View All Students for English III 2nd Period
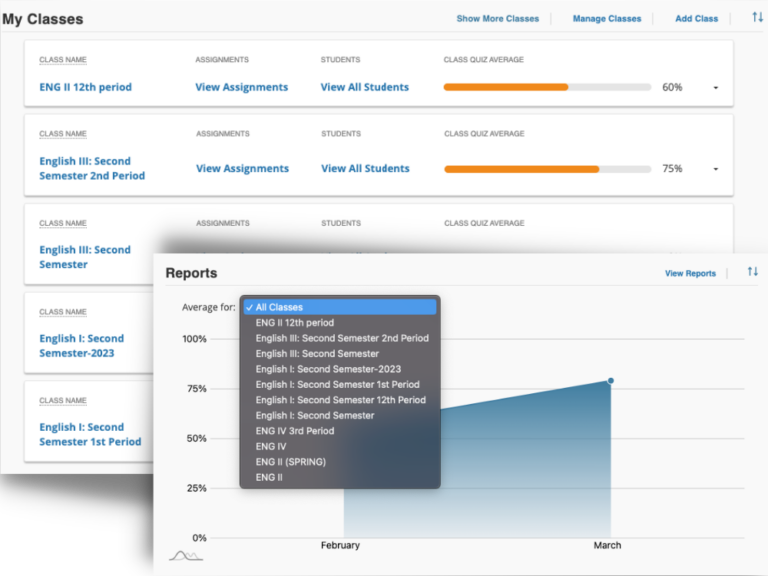 point(364,168)
